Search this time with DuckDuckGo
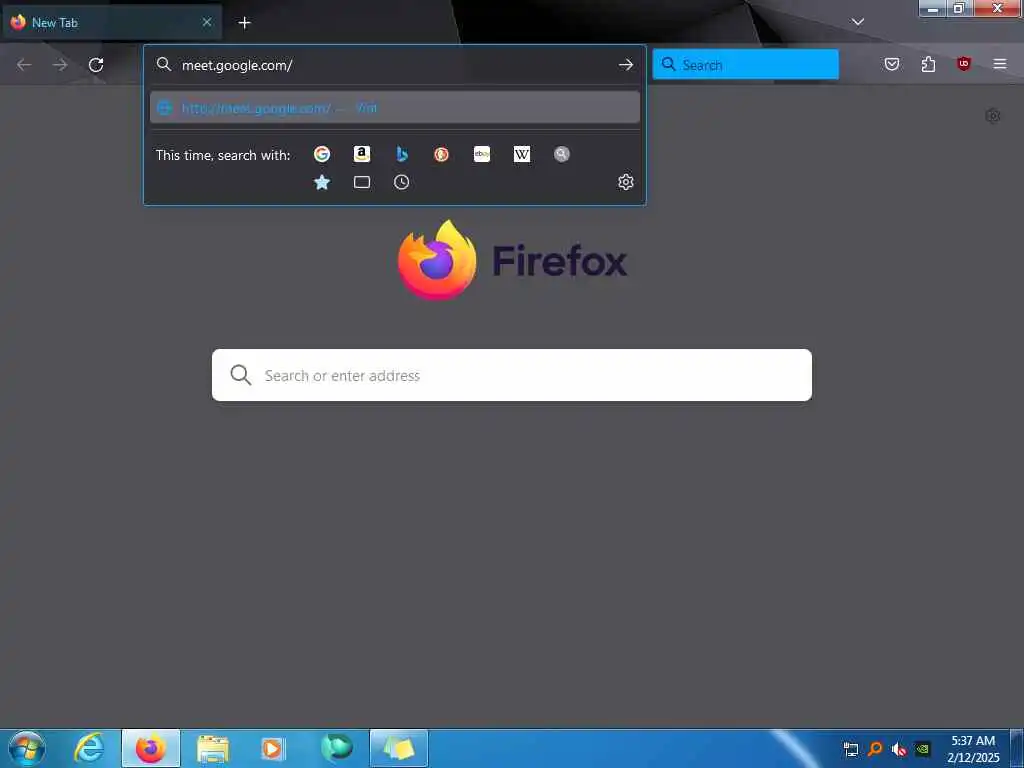This screenshot has height=768, width=1024. (x=441, y=154)
